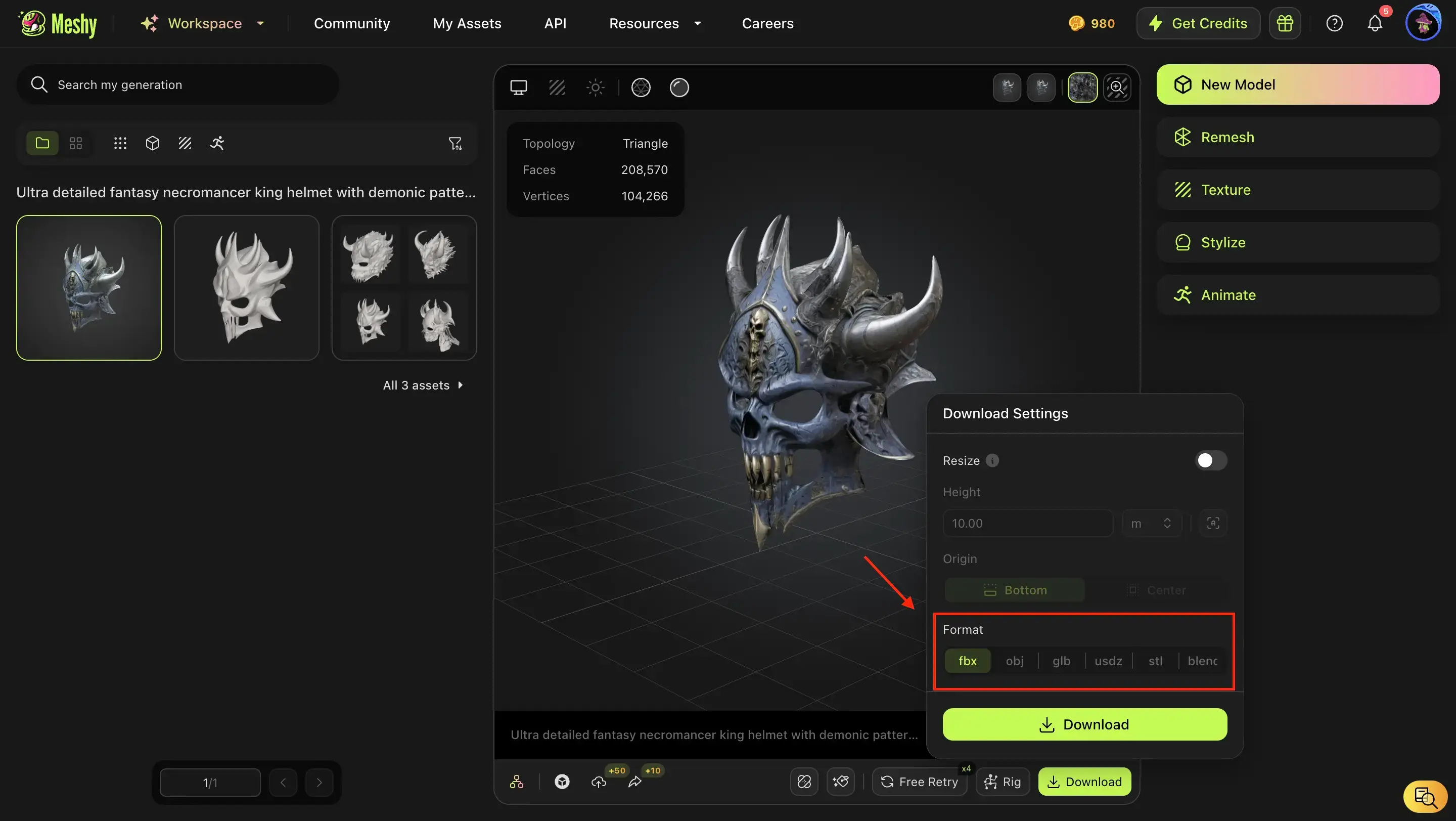Select the texture stripes icon in viewer toolbar
Viewport: 1456px width, 821px height.
tap(557, 88)
